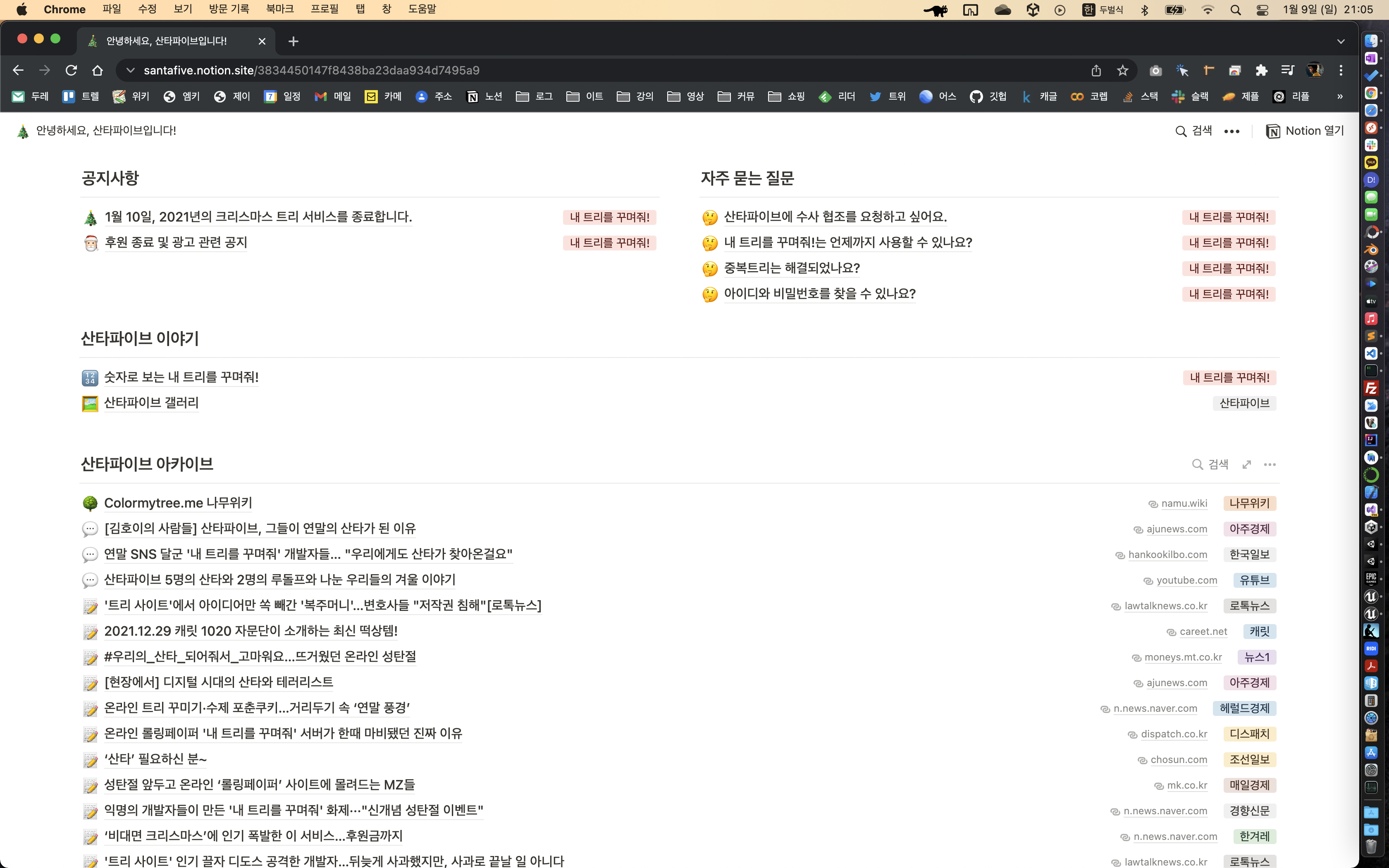The height and width of the screenshot is (868, 1389).
Task: Open the tab search dropdown arrow
Action: [x=1341, y=41]
